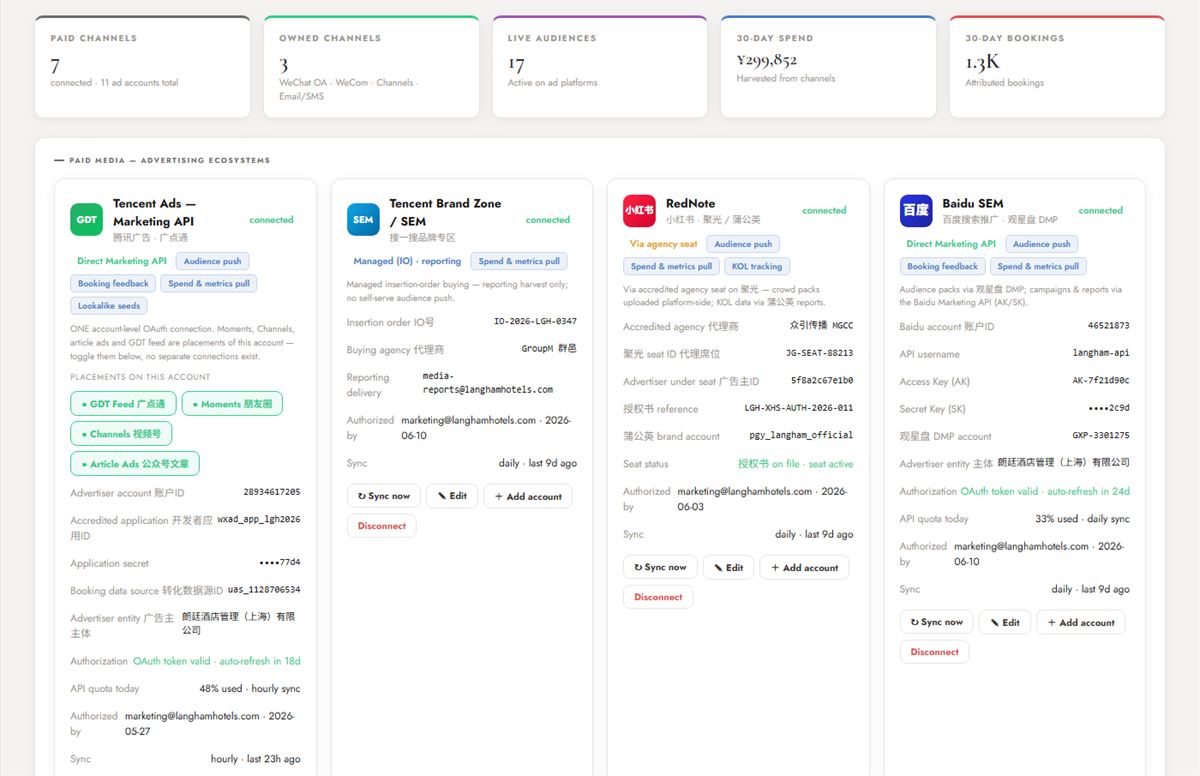Open the Owned Channels summary card
Screen dimensions: 1200x776
371,66
